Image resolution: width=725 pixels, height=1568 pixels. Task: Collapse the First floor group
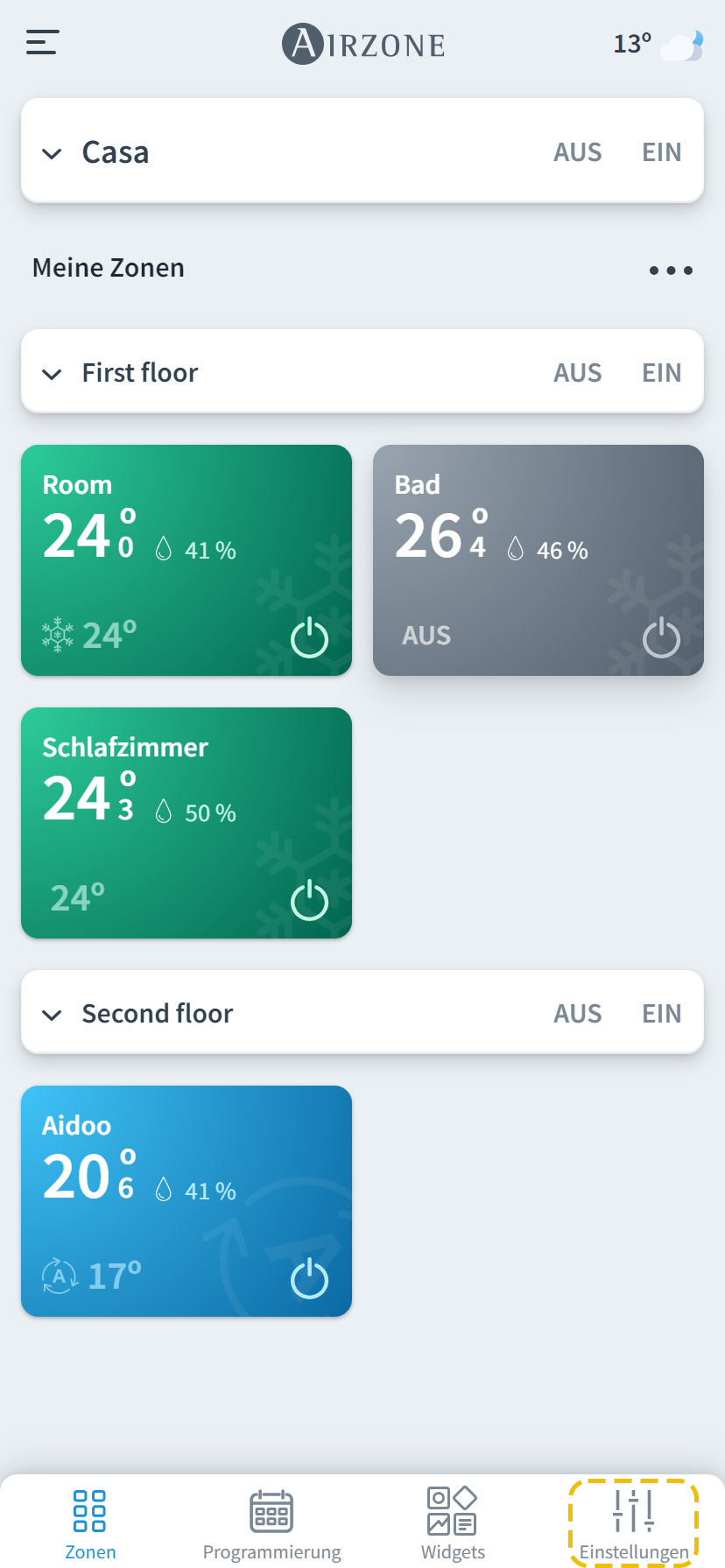pos(53,374)
